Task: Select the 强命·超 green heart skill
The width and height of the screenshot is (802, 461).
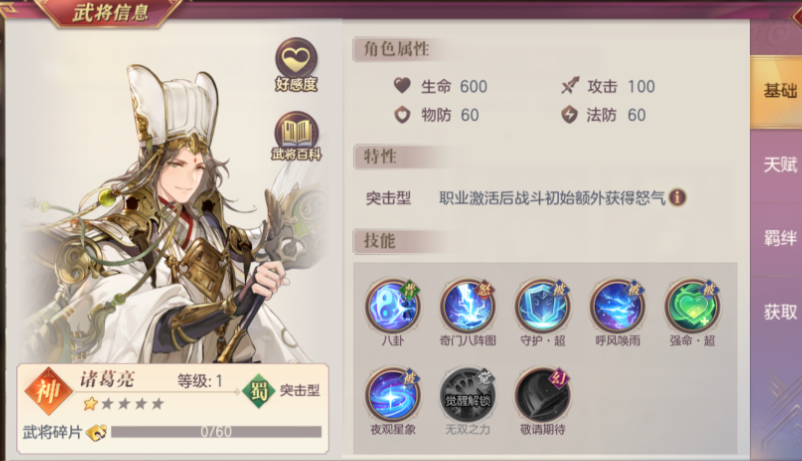Action: [x=692, y=306]
